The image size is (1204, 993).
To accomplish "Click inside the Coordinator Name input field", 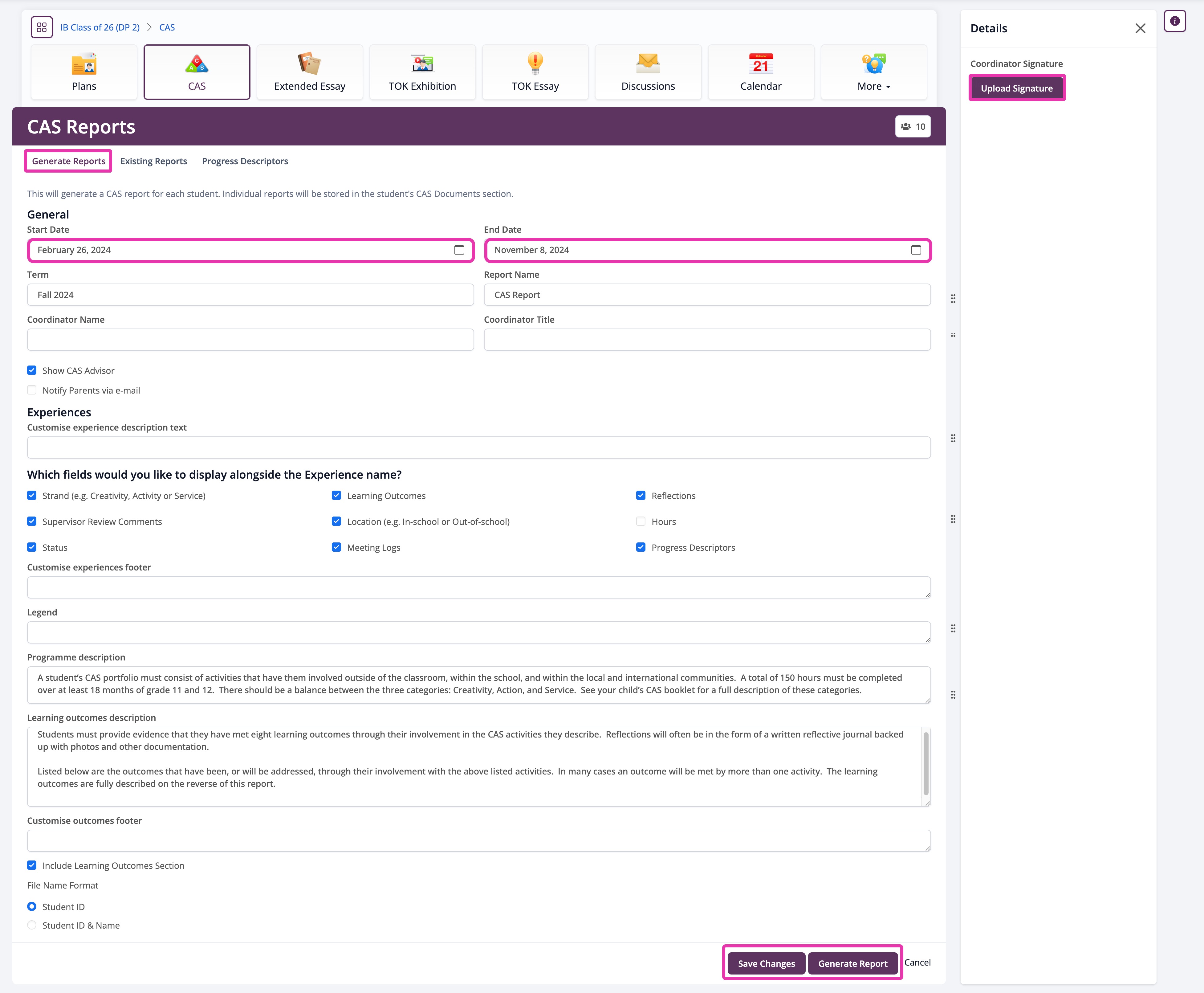I will tap(250, 339).
